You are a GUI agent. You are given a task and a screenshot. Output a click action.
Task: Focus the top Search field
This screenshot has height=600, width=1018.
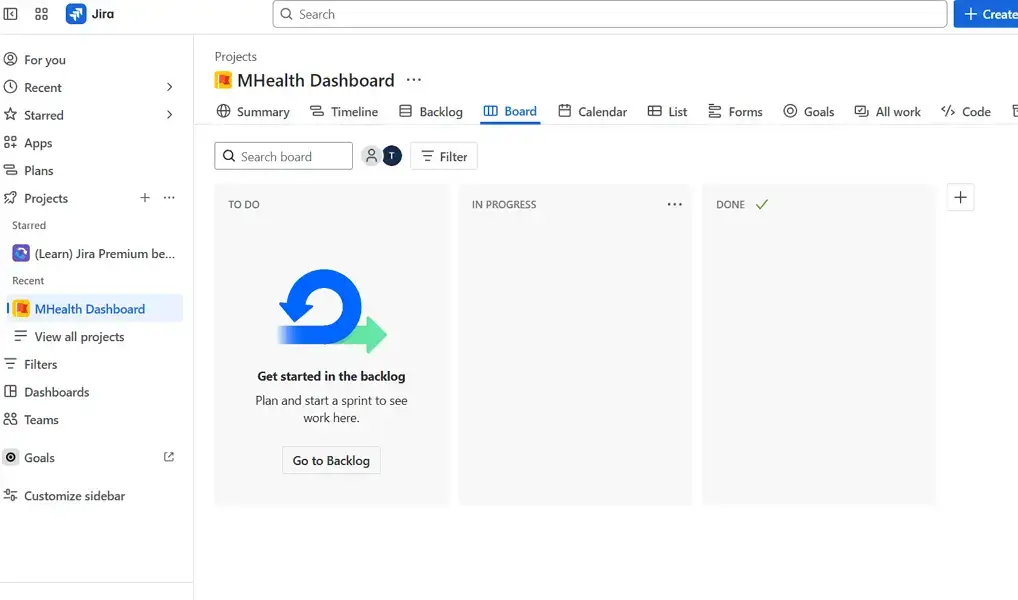pos(610,14)
